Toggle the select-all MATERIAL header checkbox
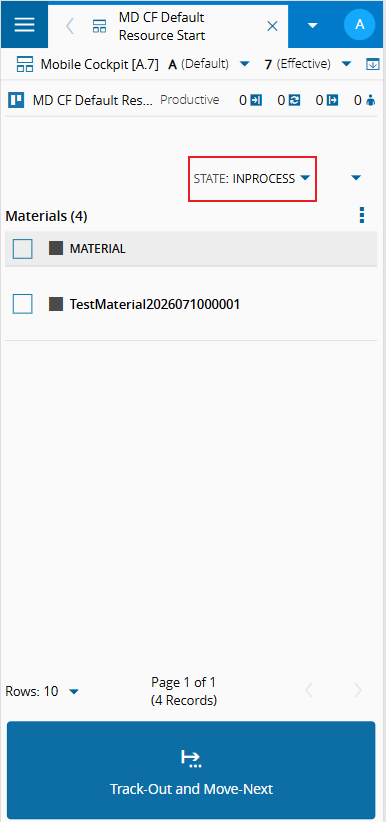The width and height of the screenshot is (386, 822). click(x=23, y=248)
